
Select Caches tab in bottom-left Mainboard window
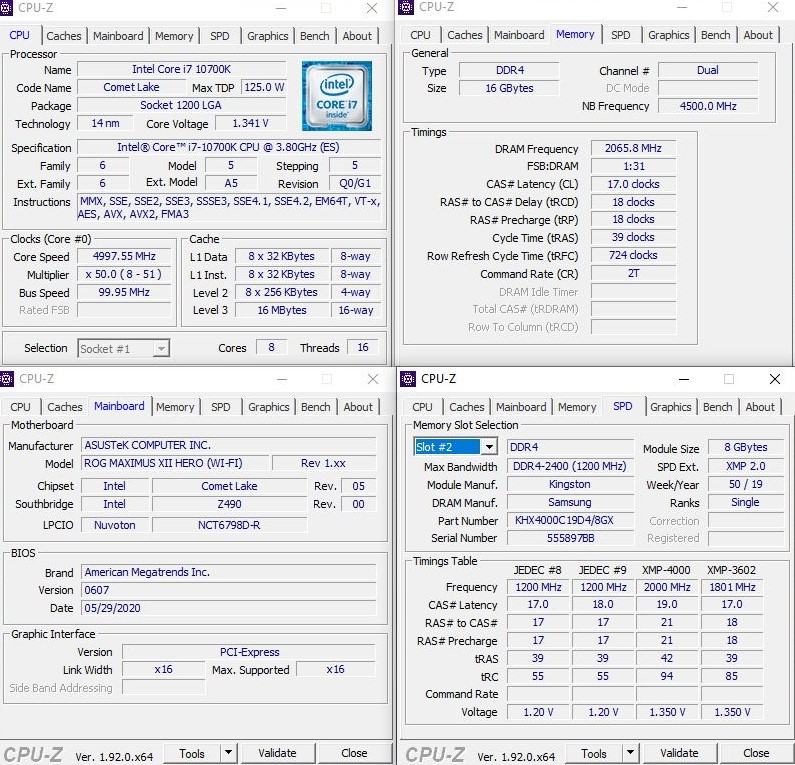(x=64, y=407)
